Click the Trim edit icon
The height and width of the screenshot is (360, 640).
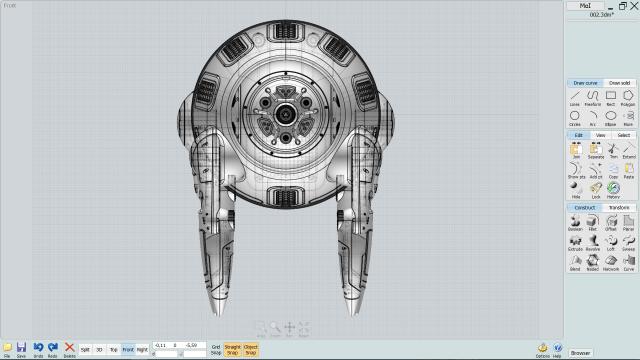pos(613,151)
